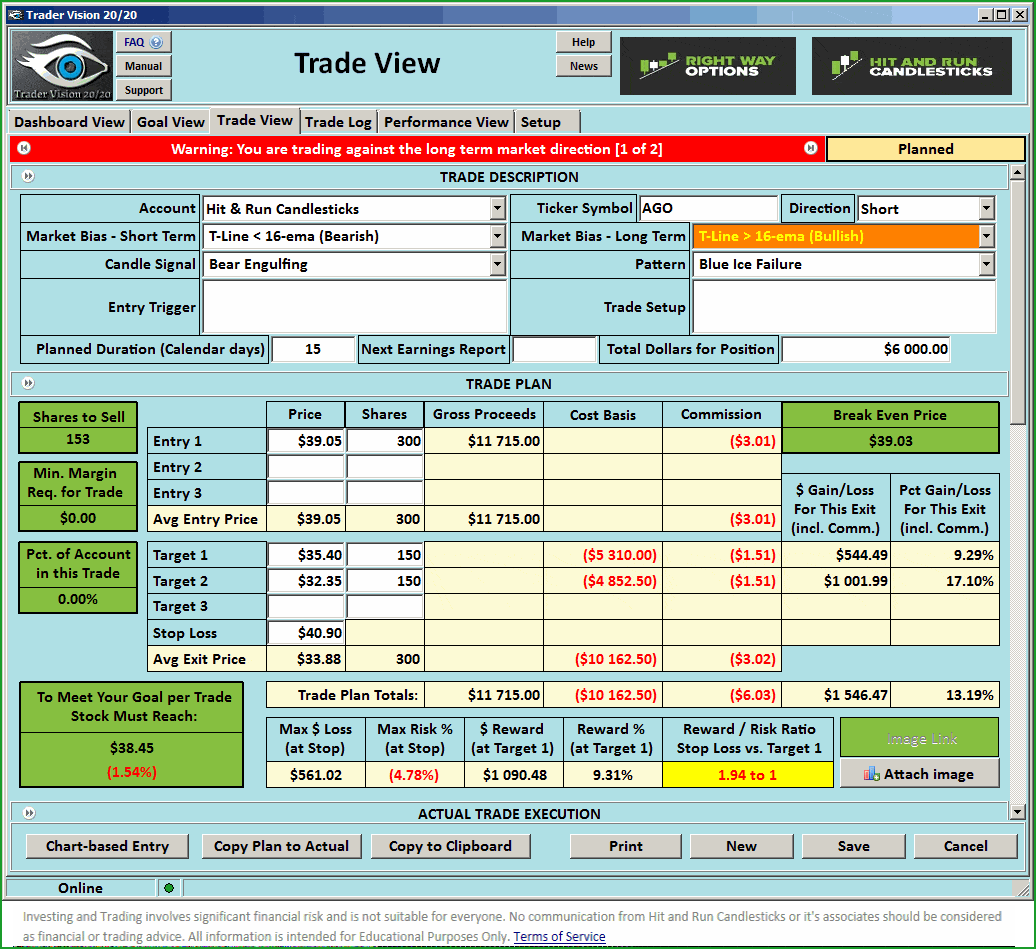Image resolution: width=1036 pixels, height=949 pixels.
Task: Open the Account dropdown
Action: (x=498, y=209)
